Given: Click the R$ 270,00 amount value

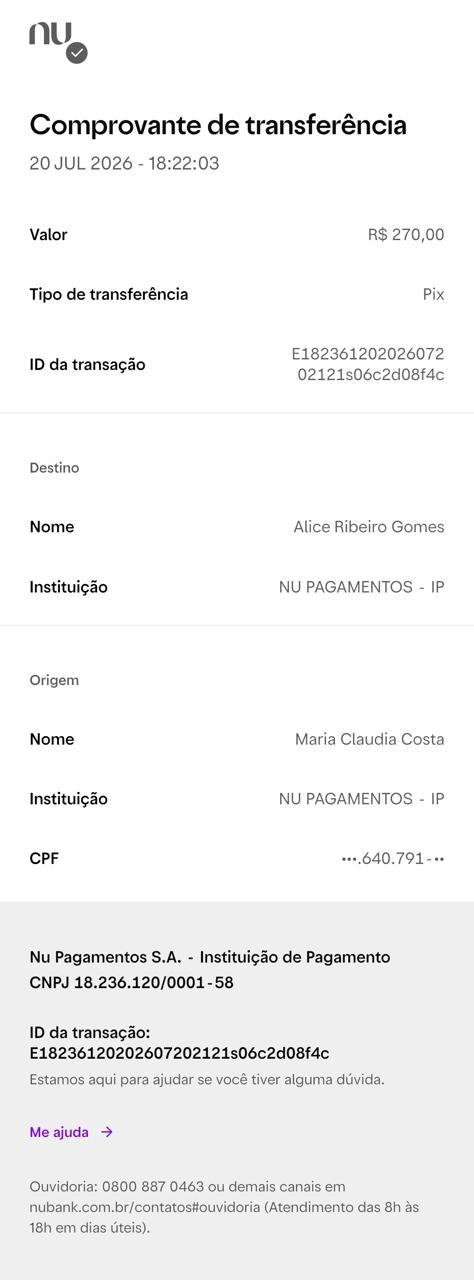Looking at the screenshot, I should point(406,235).
